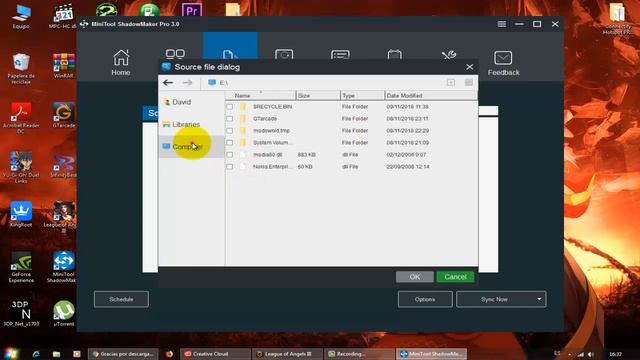Open Yu-Gi-Oh! Duel Links desktop icon

(x=21, y=167)
